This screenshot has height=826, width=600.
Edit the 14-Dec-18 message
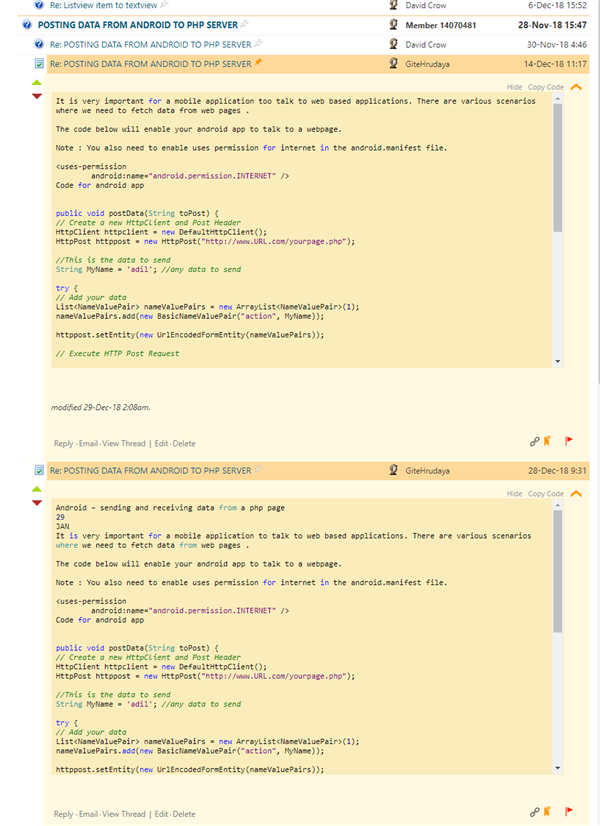(x=161, y=444)
